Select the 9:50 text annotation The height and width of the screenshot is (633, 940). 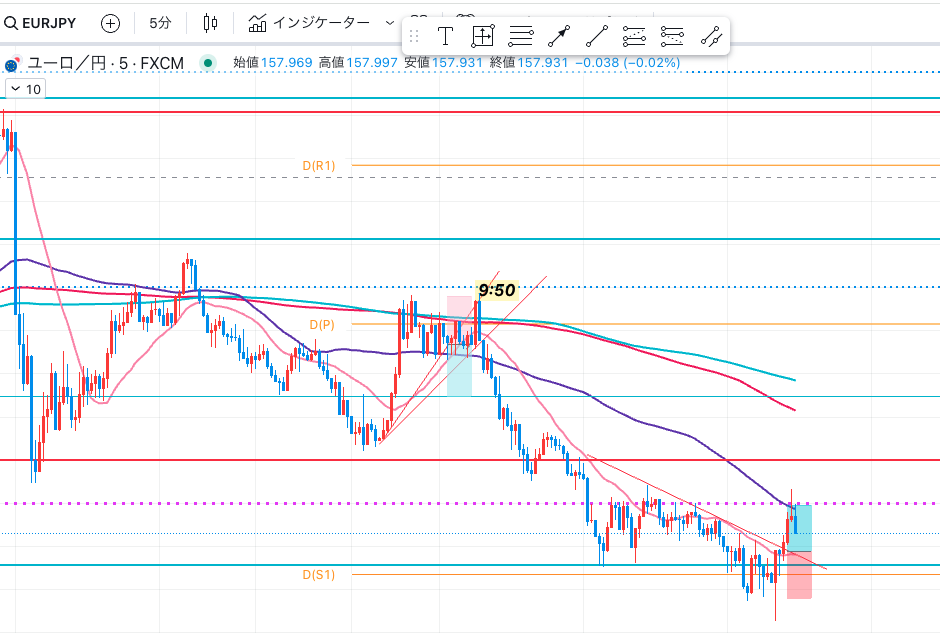tap(496, 290)
